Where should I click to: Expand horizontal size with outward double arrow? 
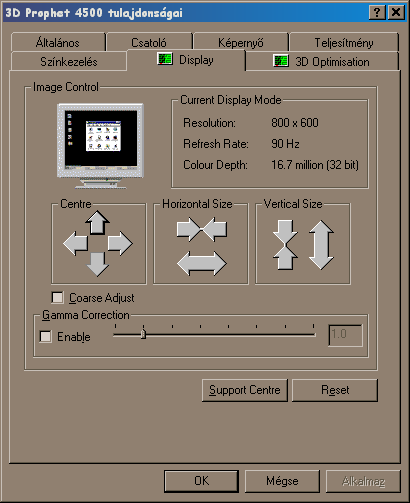[202, 263]
